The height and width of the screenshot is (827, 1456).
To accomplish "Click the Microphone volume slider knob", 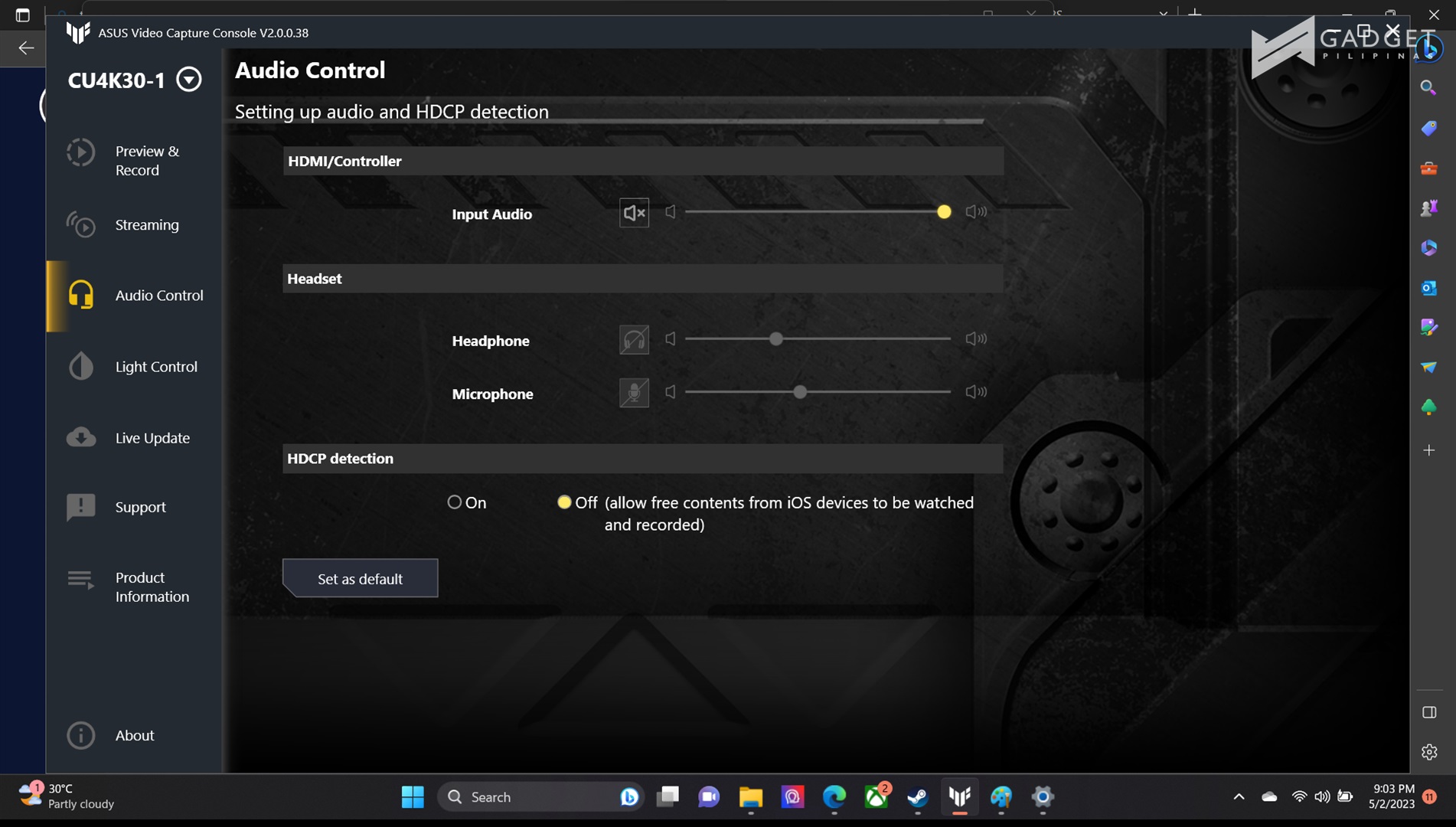I will tap(800, 392).
